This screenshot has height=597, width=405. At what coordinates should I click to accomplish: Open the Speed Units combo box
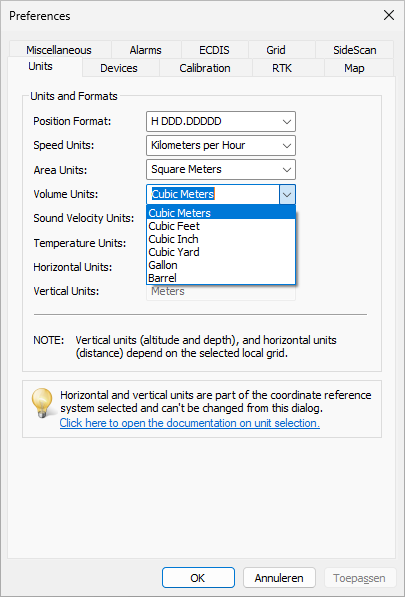221,145
